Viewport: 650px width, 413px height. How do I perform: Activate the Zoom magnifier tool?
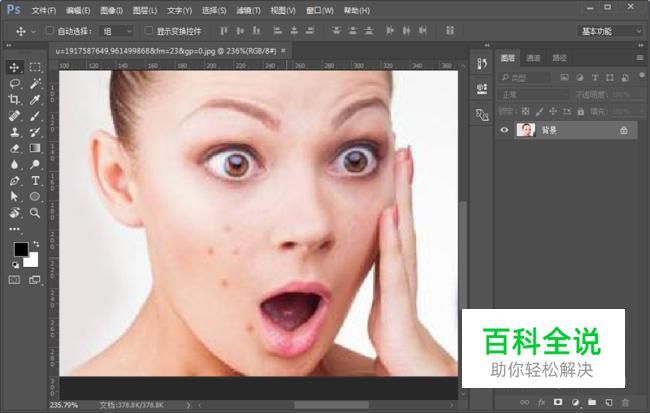[35, 212]
